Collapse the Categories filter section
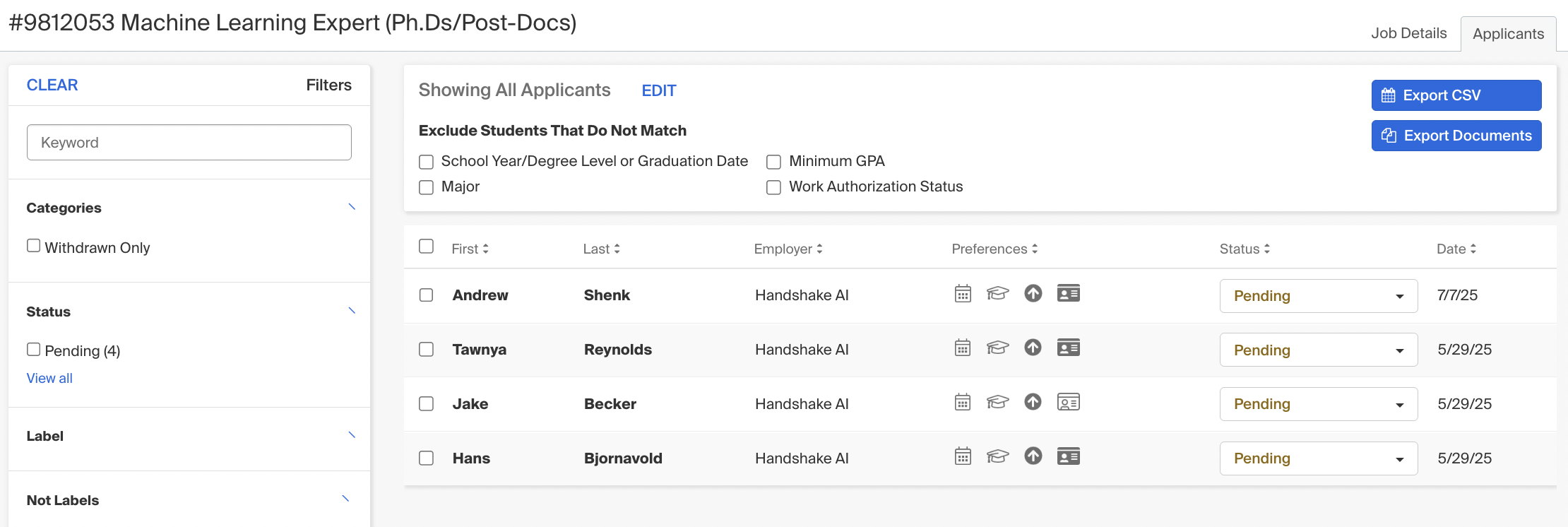Viewport: 1568px width, 527px height. (352, 207)
